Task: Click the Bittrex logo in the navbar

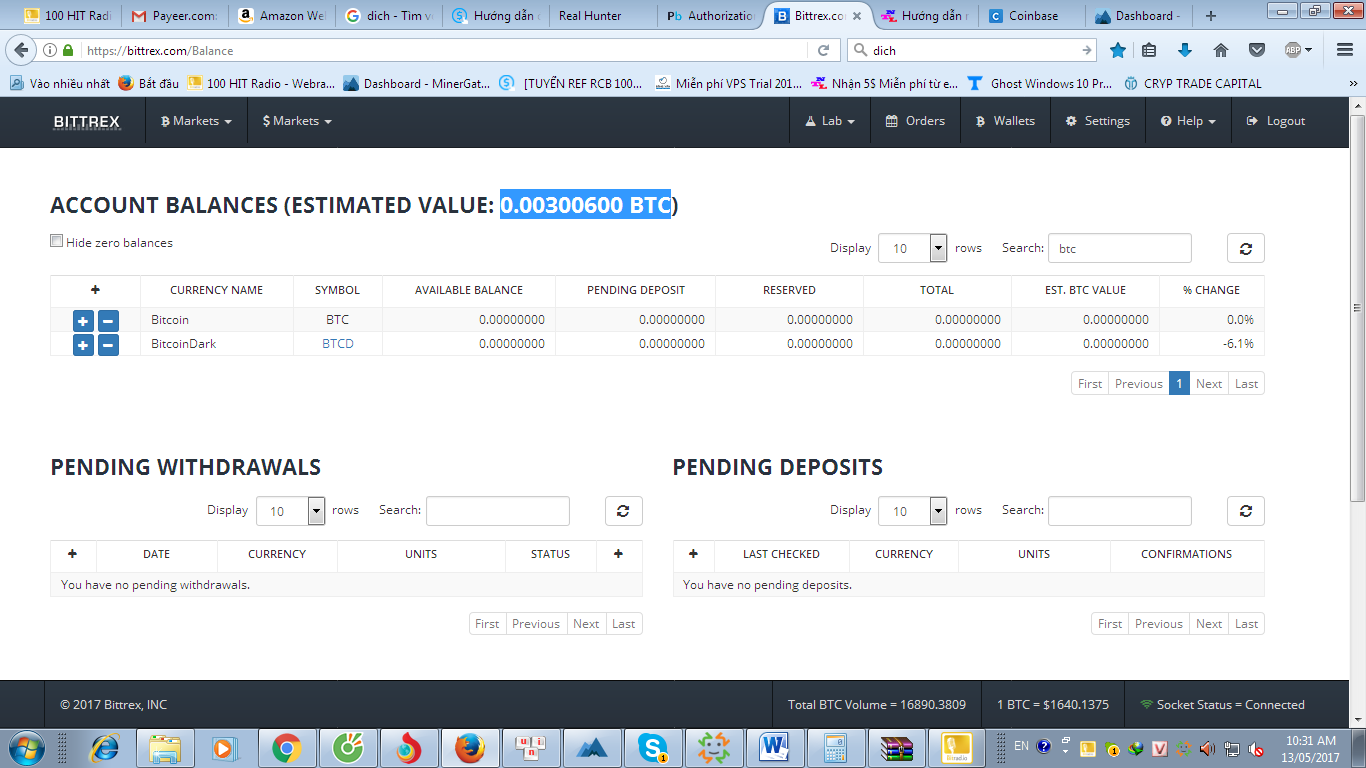Action: 87,121
